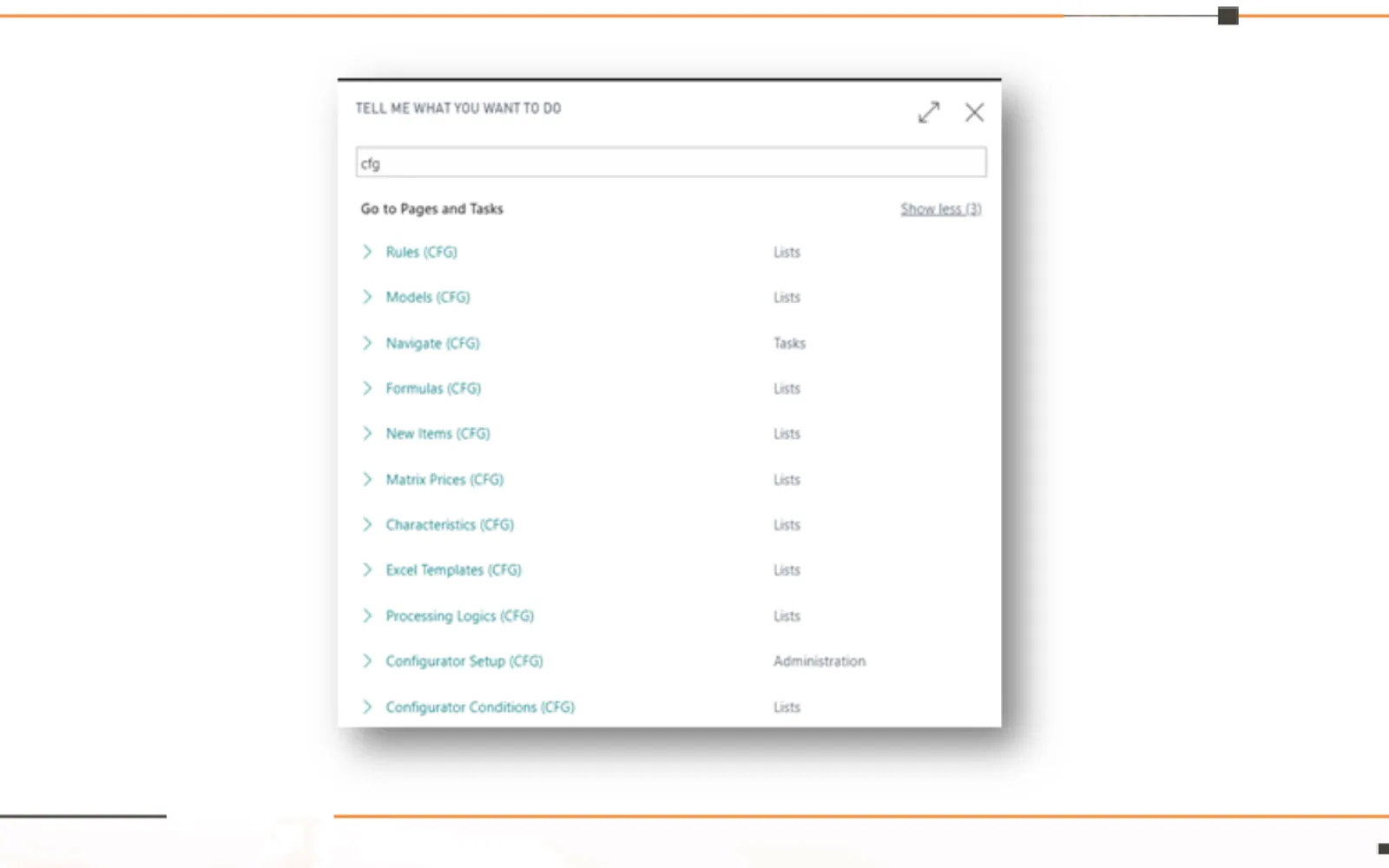Expand the Configurator Conditions (CFG) row chevron
The height and width of the screenshot is (868, 1389).
[367, 707]
